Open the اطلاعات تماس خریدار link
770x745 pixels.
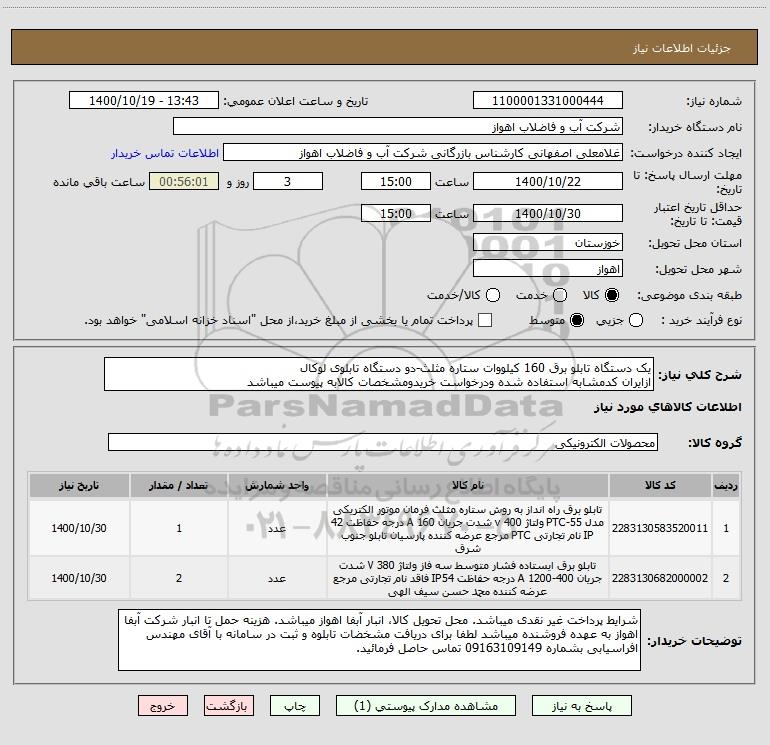pyautogui.click(x=165, y=153)
